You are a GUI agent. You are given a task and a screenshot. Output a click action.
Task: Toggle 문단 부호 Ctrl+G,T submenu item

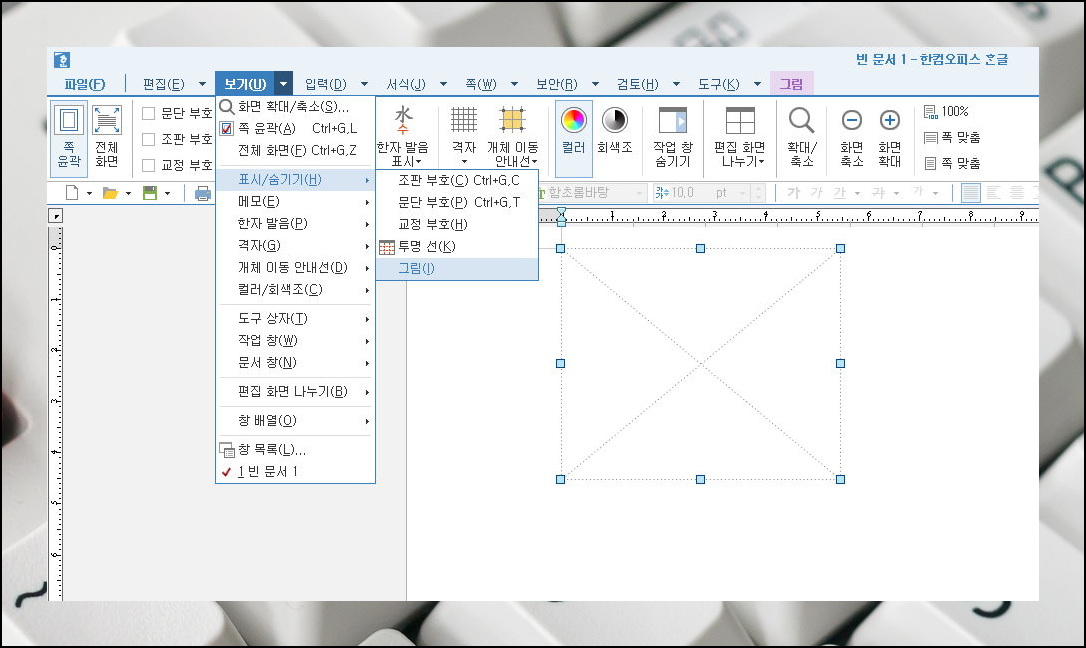point(457,202)
